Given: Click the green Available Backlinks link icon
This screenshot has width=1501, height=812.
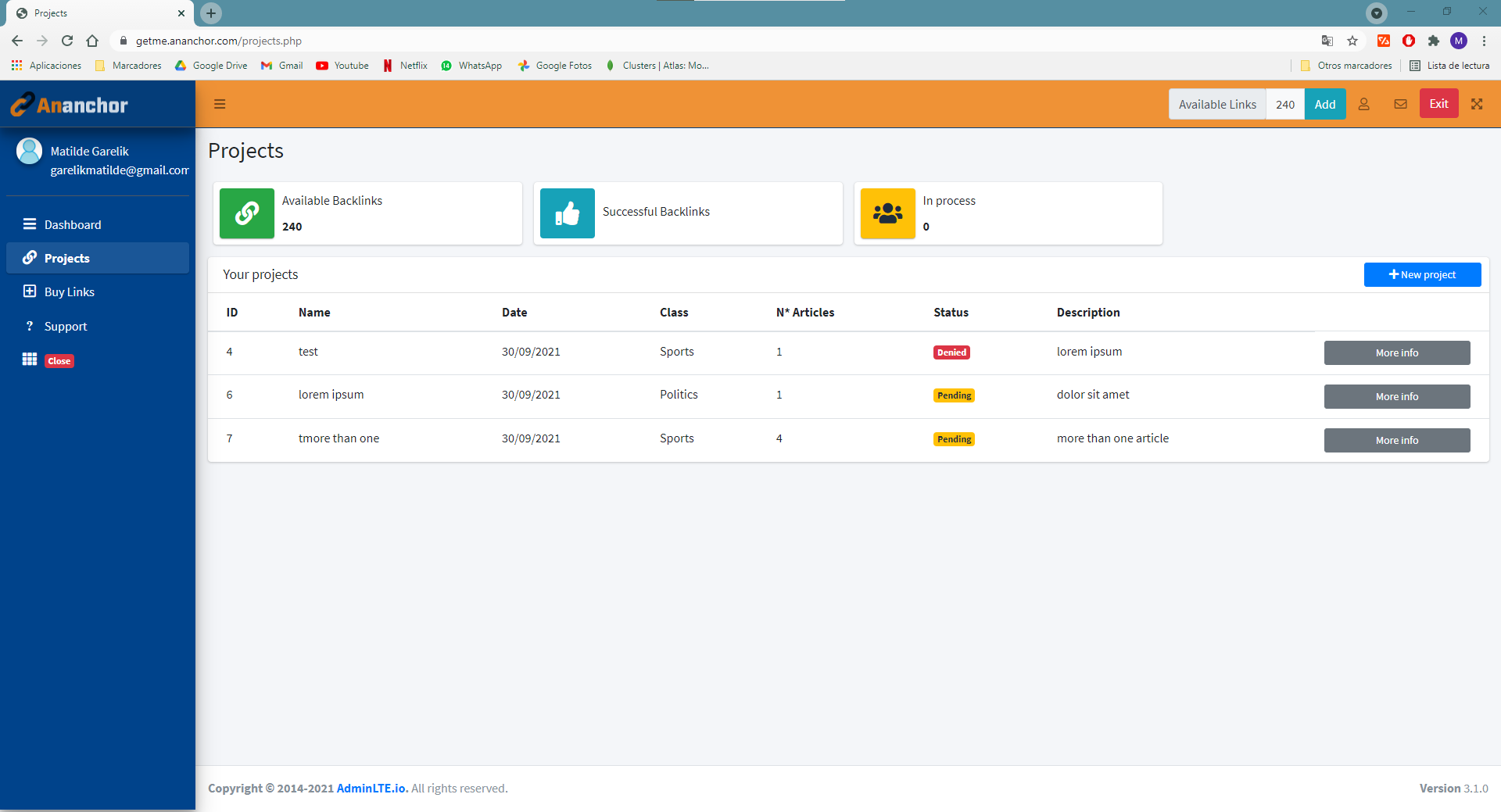Looking at the screenshot, I should pos(247,213).
